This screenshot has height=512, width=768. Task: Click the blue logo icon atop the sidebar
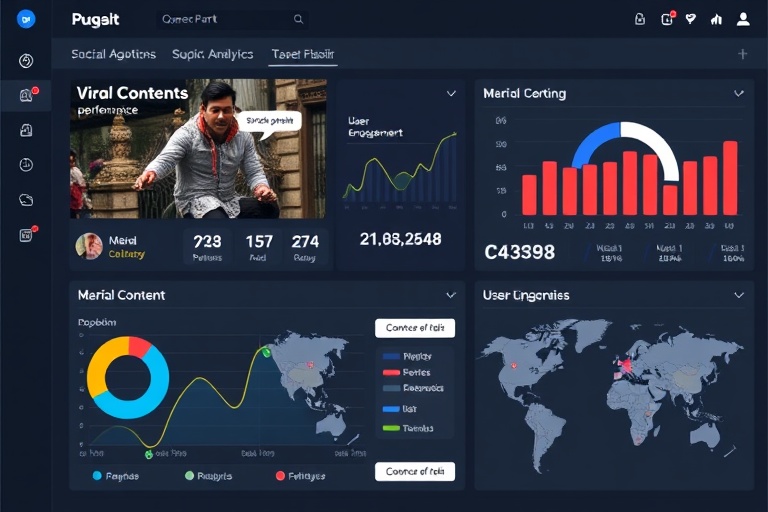point(26,19)
